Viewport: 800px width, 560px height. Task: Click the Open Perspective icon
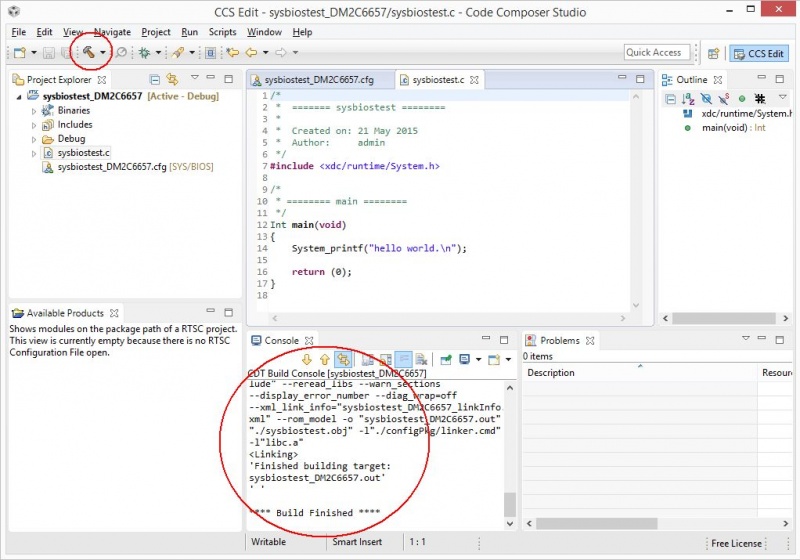[713, 53]
